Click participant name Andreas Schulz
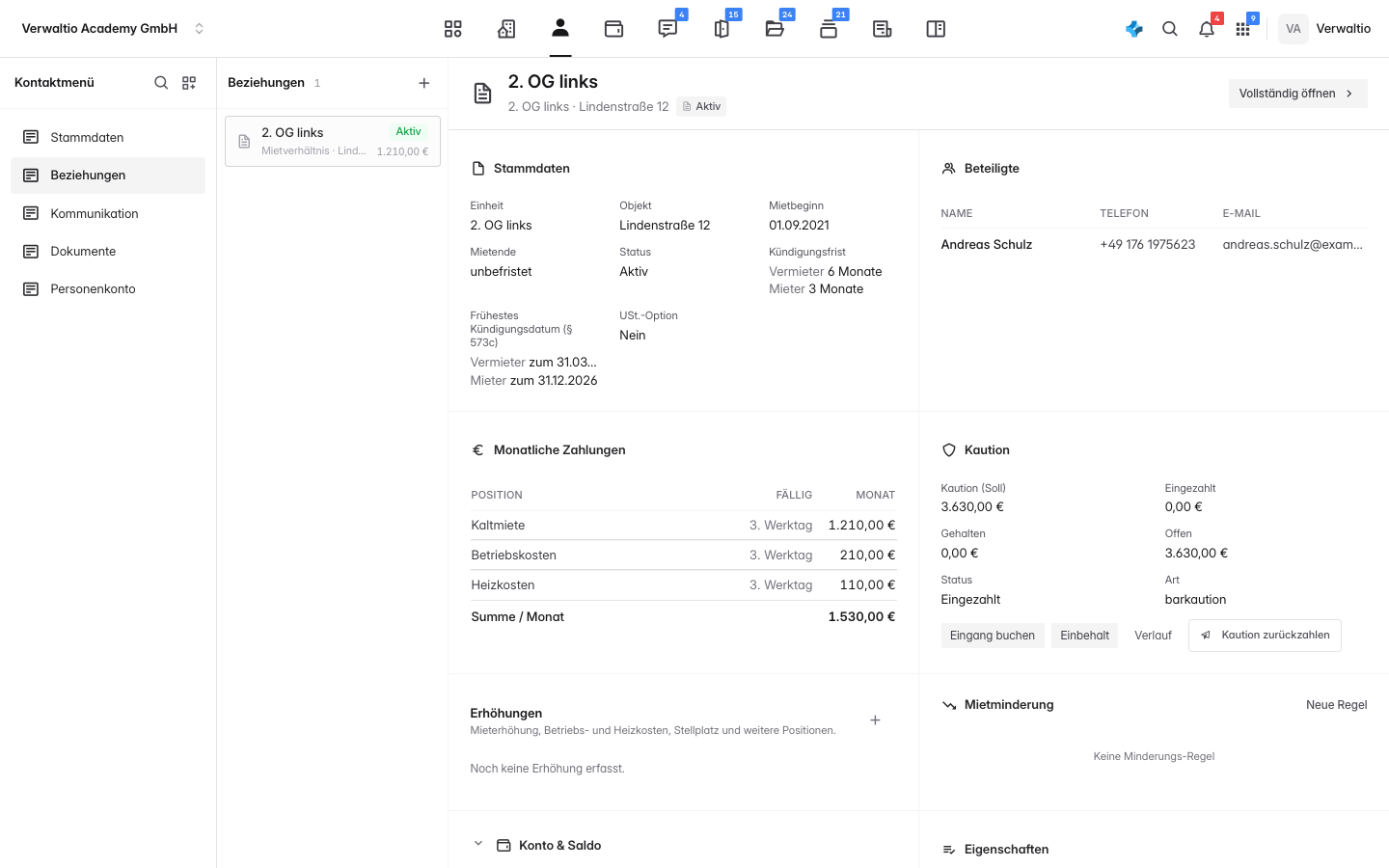The height and width of the screenshot is (868, 1389). (987, 245)
